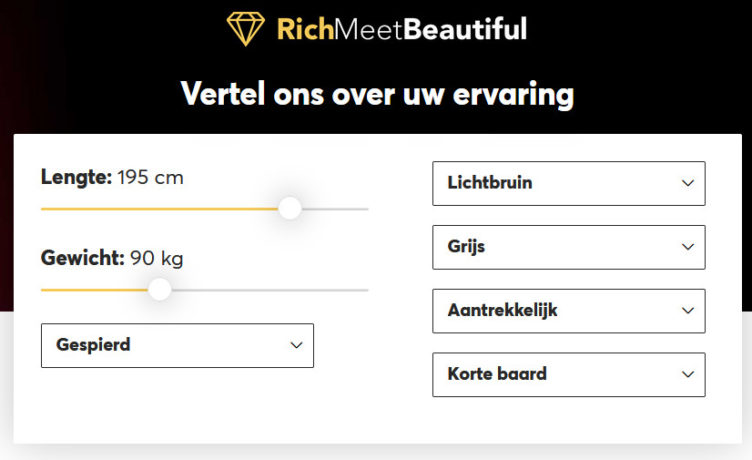
Task: Open the Grijs dropdown
Action: point(568,247)
